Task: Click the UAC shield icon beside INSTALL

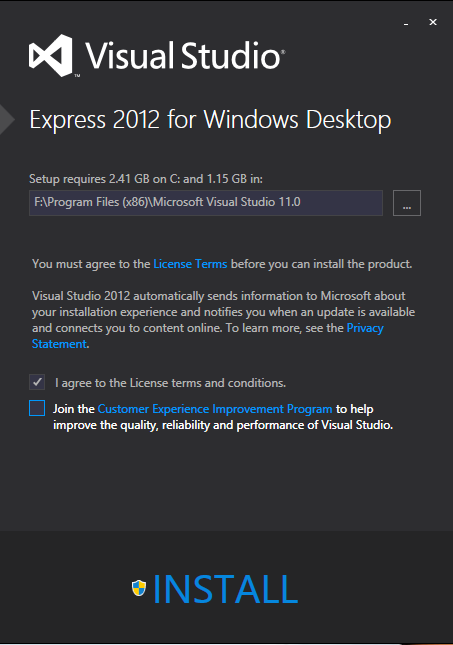Action: coord(139,588)
